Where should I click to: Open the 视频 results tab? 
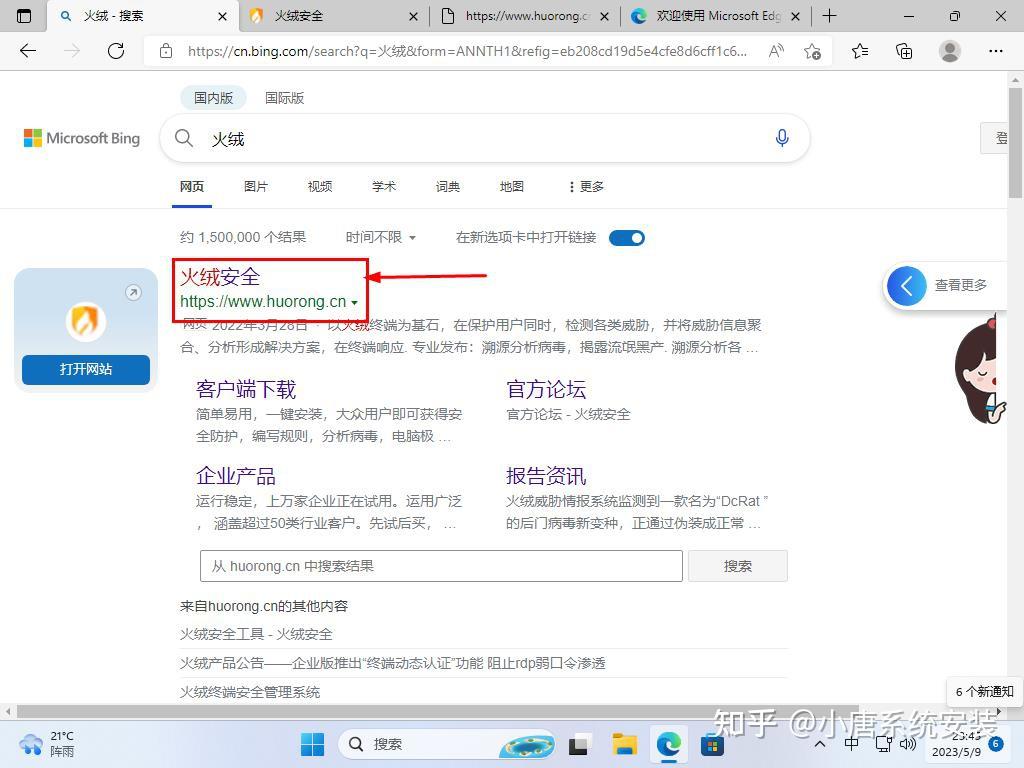pos(319,187)
